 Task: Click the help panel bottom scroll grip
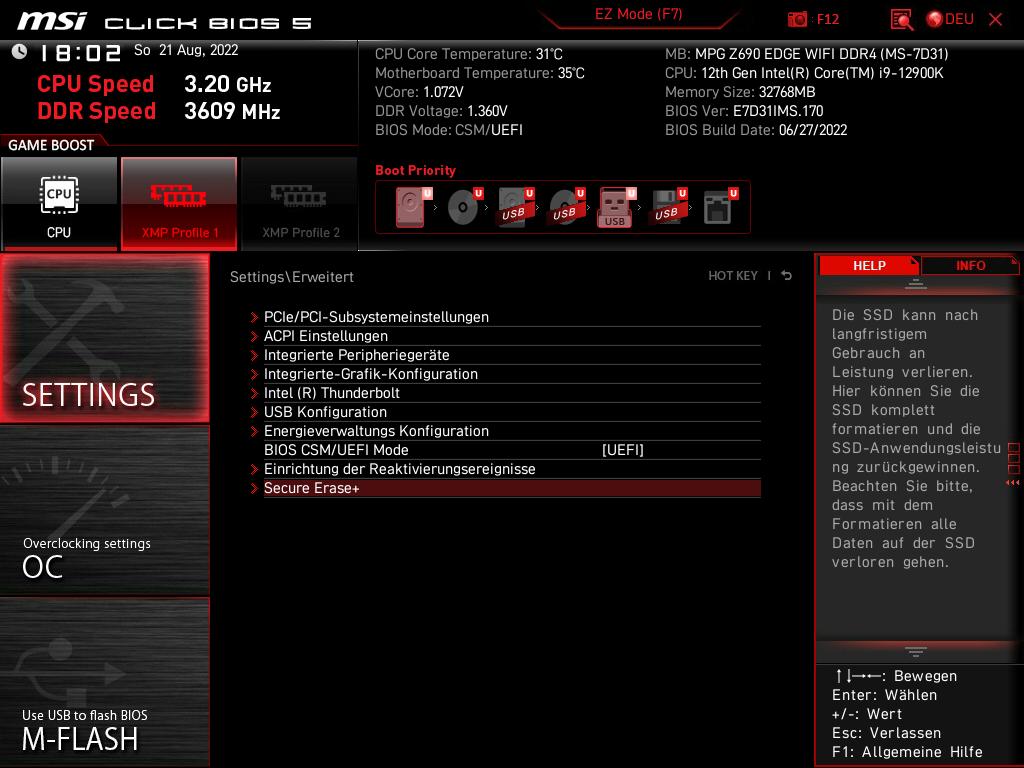tap(916, 652)
